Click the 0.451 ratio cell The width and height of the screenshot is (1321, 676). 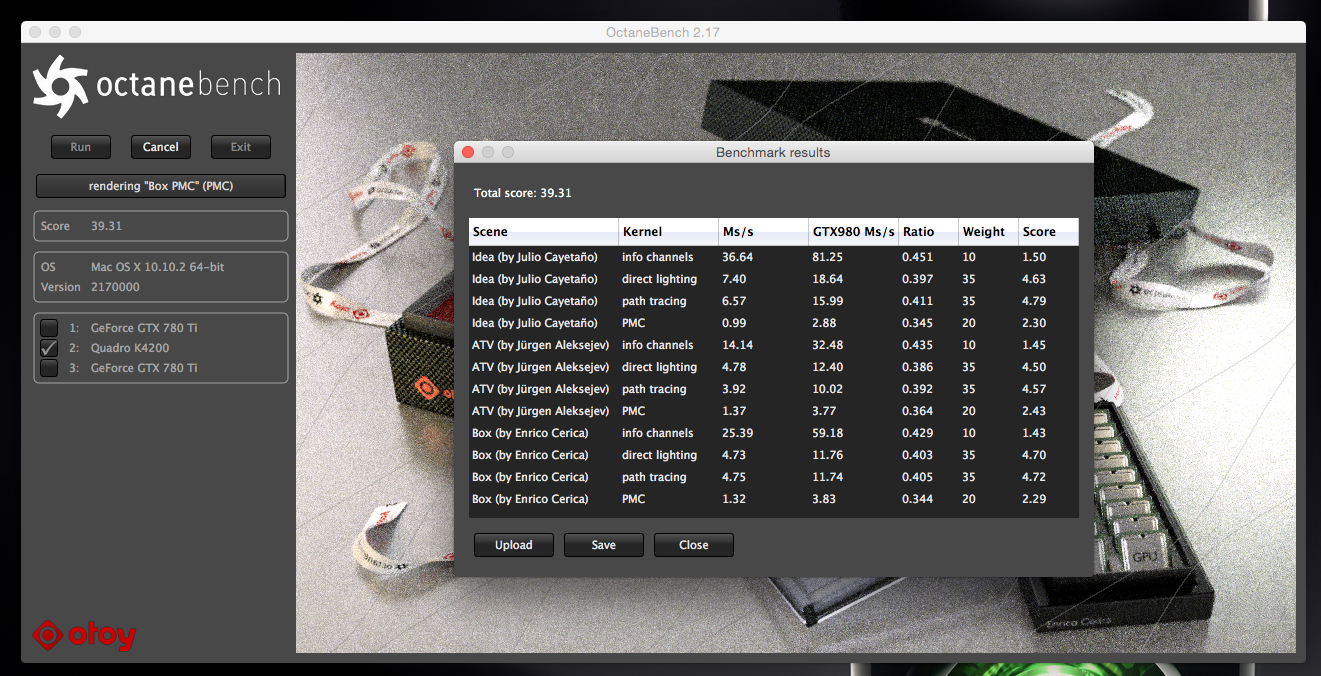point(917,257)
